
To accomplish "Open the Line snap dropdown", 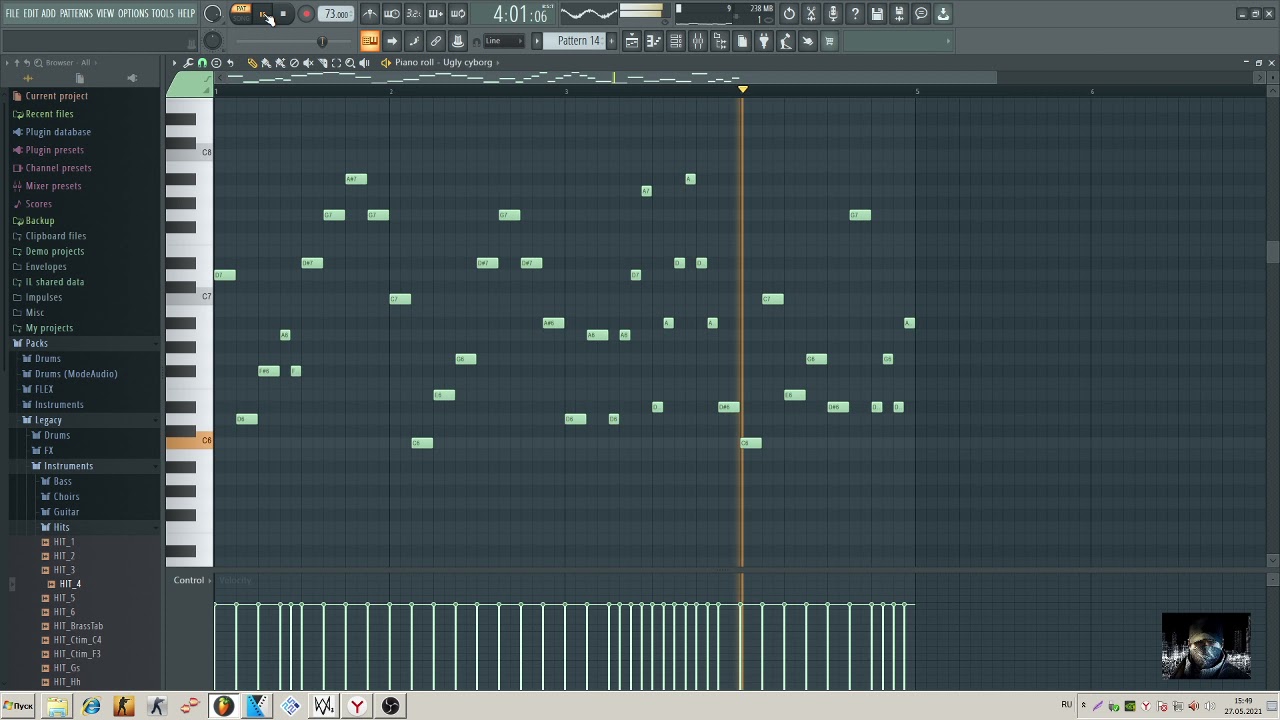I will (x=503, y=41).
